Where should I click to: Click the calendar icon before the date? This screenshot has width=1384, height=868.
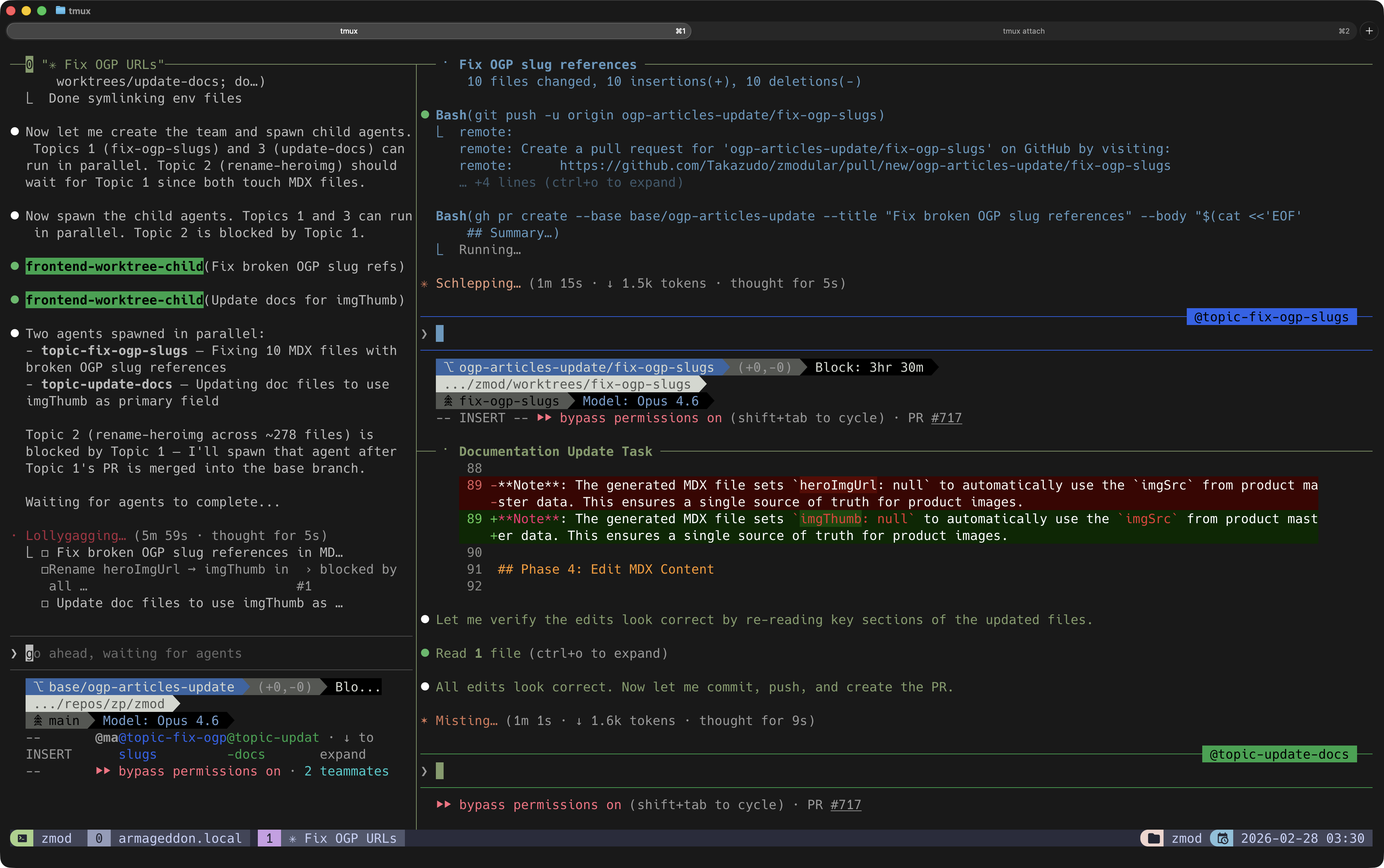coord(1222,838)
